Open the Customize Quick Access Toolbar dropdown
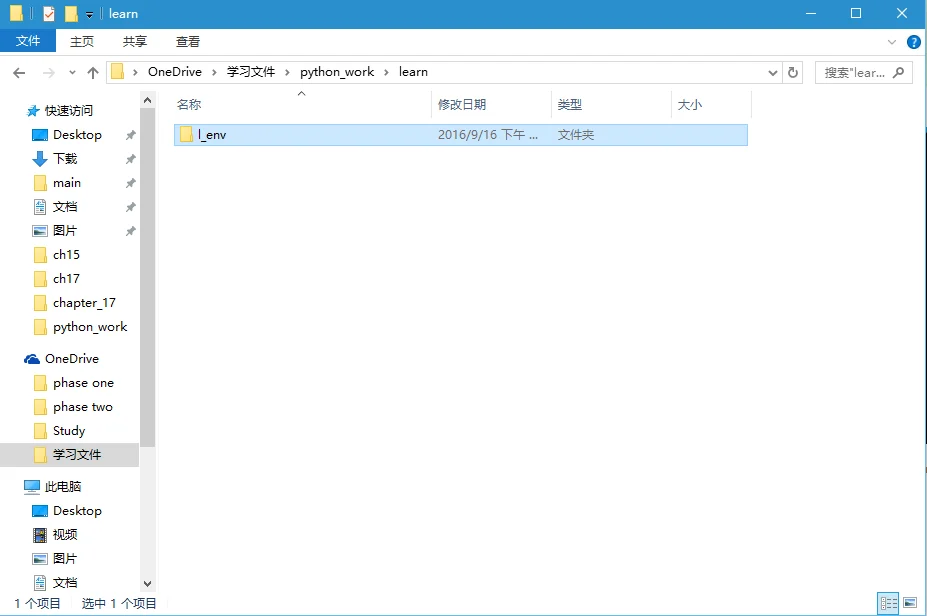The height and width of the screenshot is (616, 927). pos(89,14)
